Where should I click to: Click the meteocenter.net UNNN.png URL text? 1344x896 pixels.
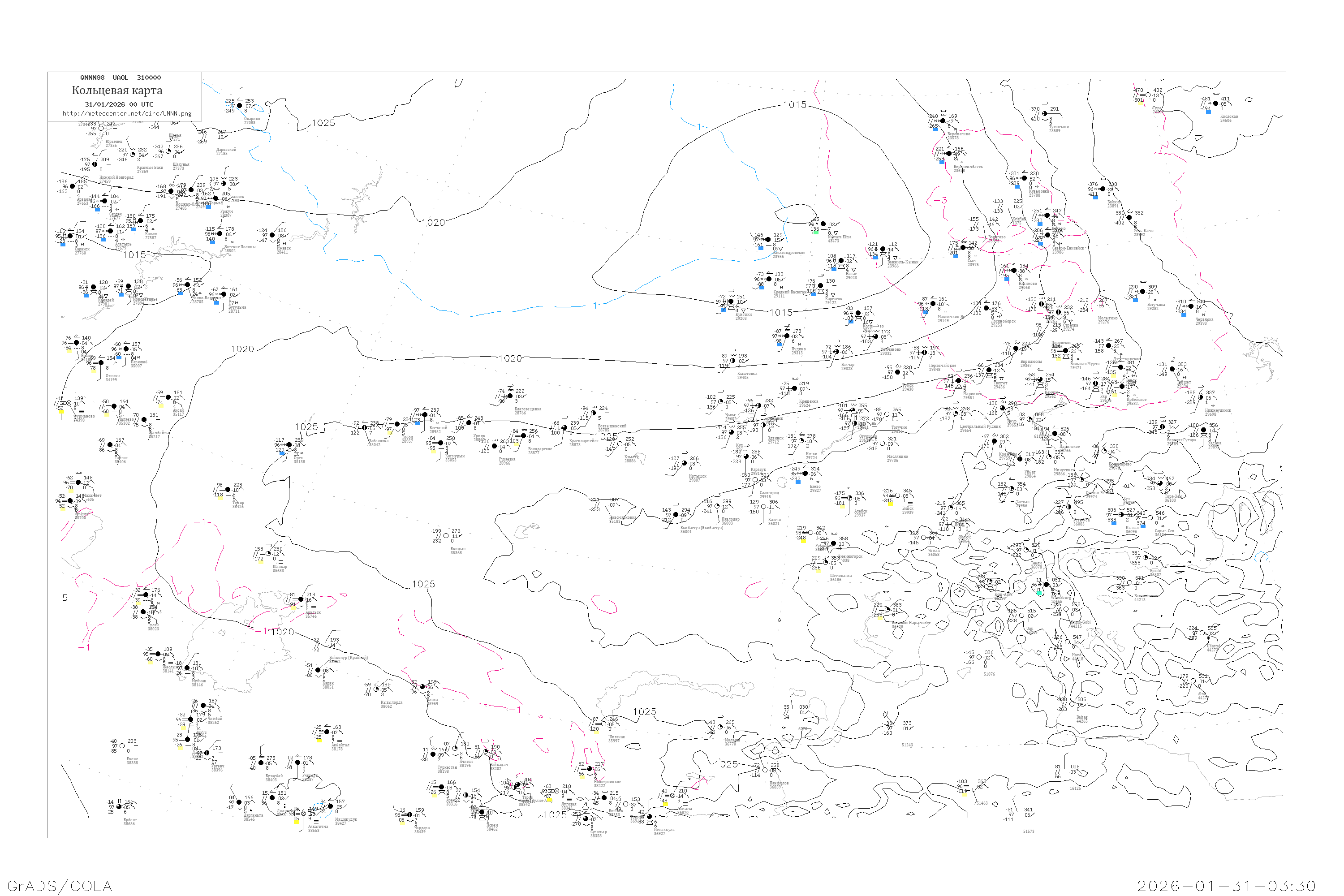click(x=127, y=114)
